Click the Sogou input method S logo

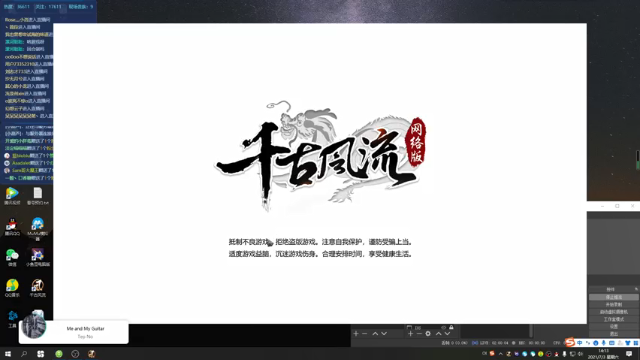570,342
